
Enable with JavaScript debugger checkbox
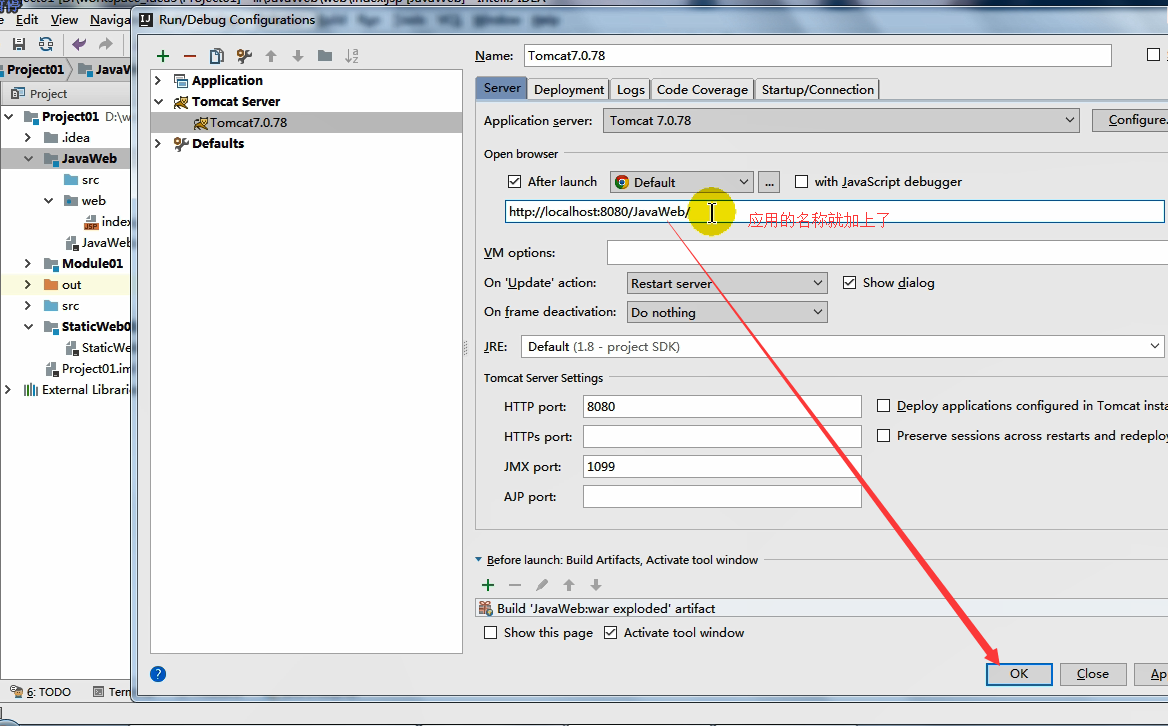pos(802,182)
